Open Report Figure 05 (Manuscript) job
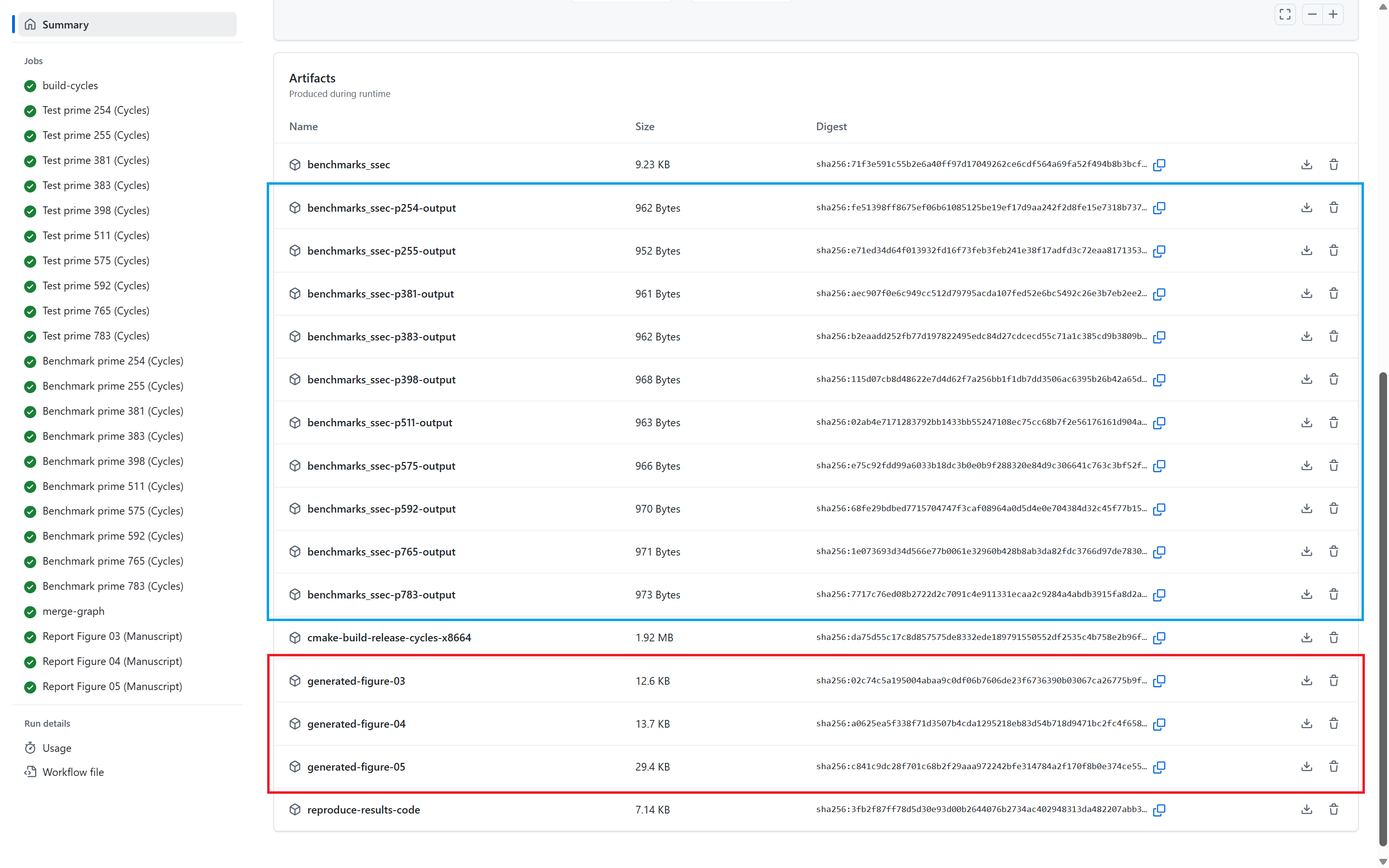This screenshot has height=868, width=1389. point(112,687)
